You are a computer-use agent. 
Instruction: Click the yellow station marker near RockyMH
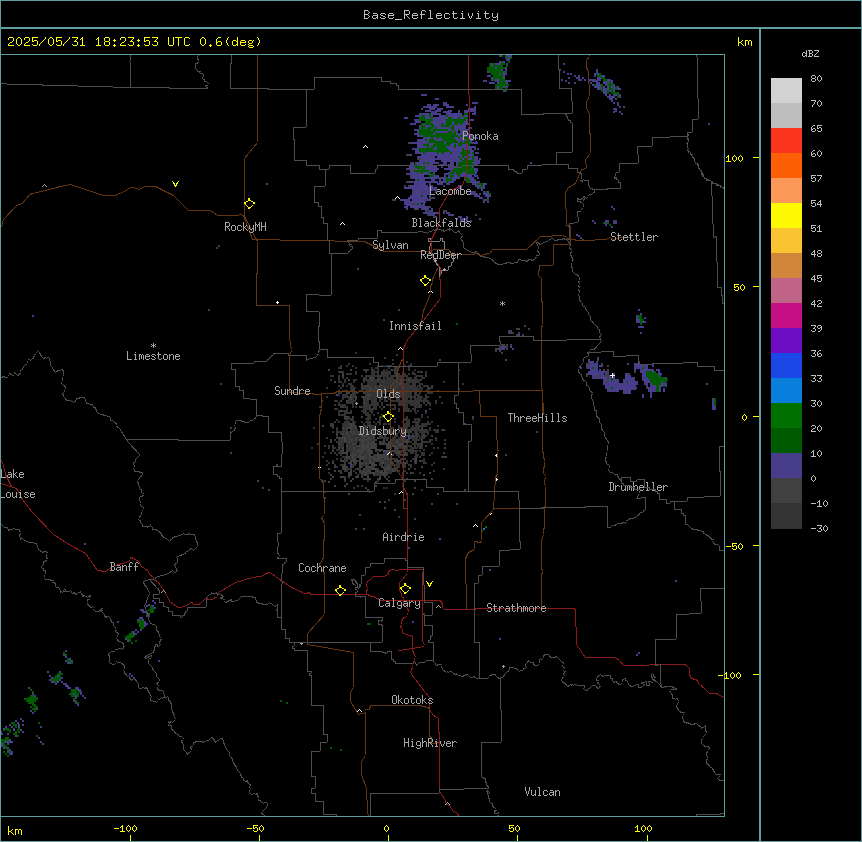tap(249, 204)
